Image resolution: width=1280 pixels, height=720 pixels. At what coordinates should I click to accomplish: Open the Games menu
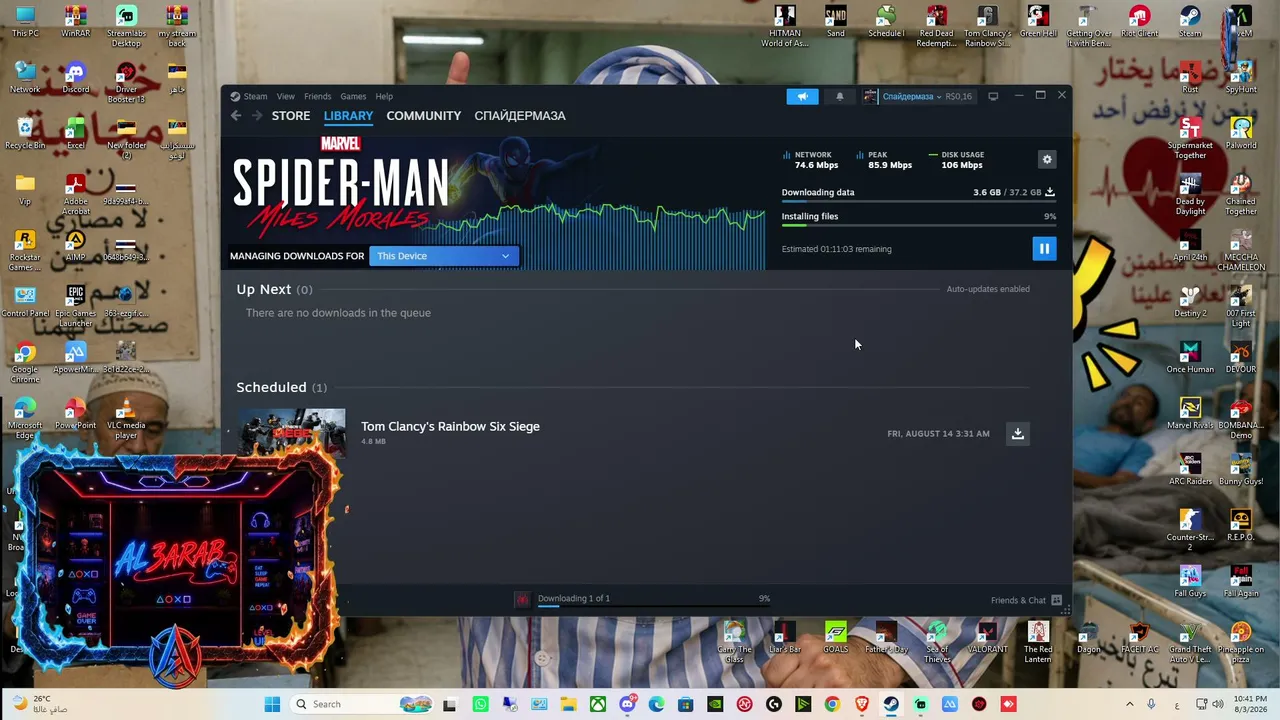353,96
